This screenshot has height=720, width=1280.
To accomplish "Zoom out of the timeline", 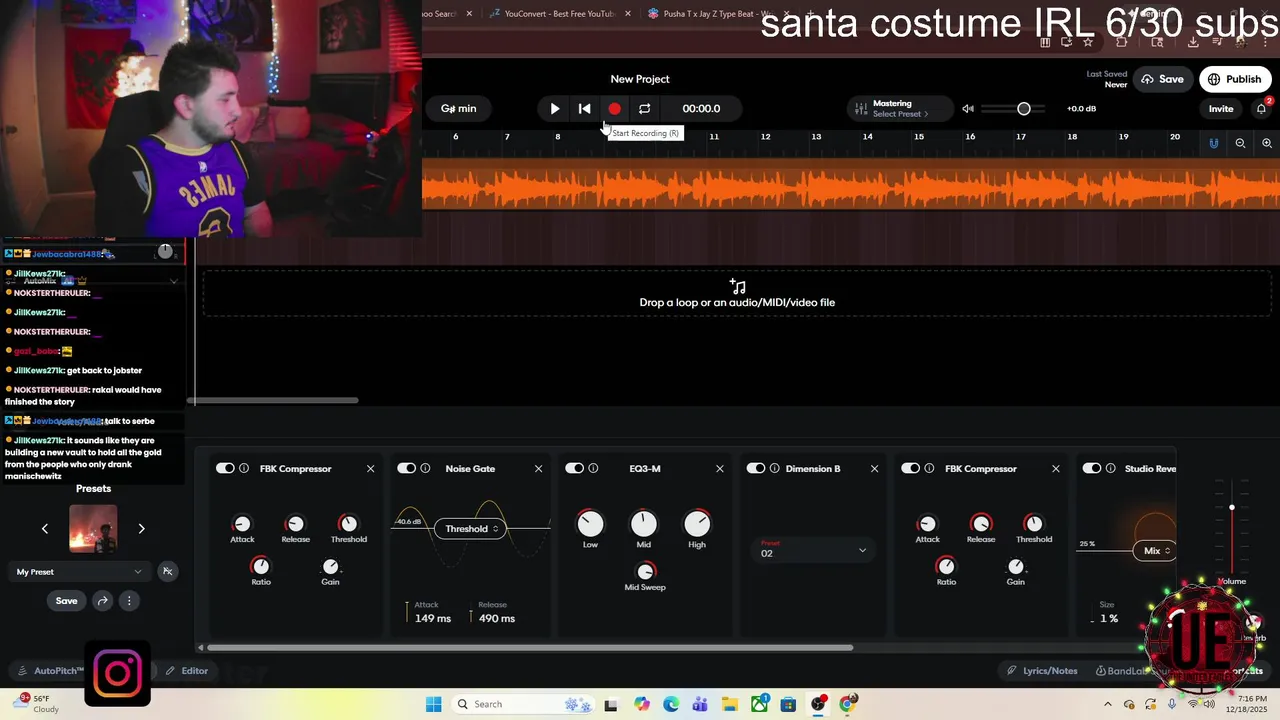I will [1240, 143].
